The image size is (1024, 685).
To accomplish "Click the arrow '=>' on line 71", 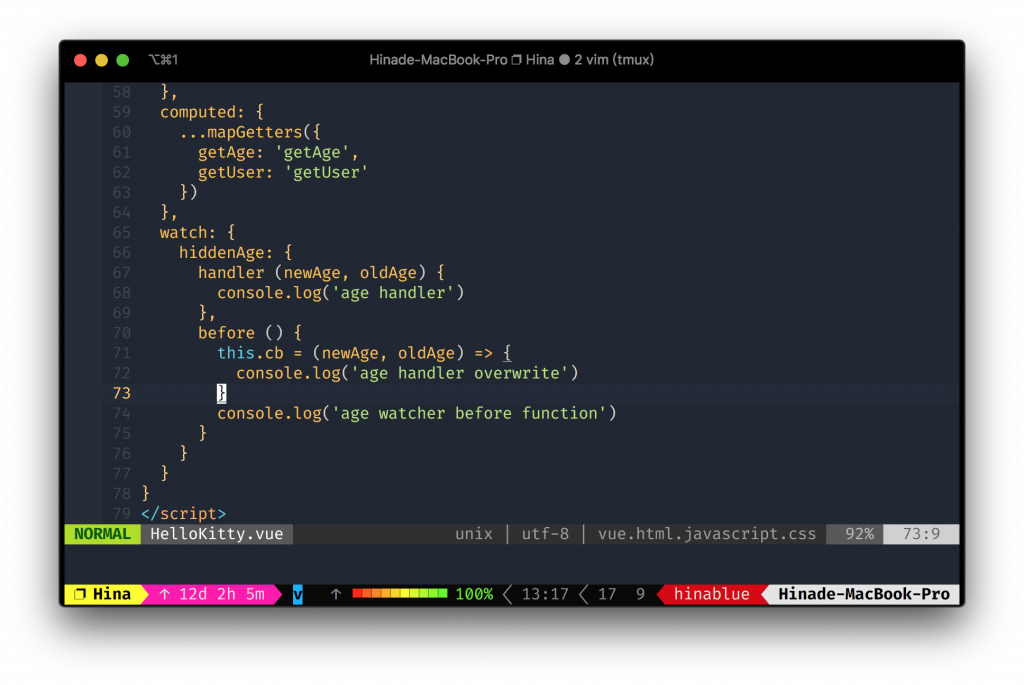I will click(483, 353).
